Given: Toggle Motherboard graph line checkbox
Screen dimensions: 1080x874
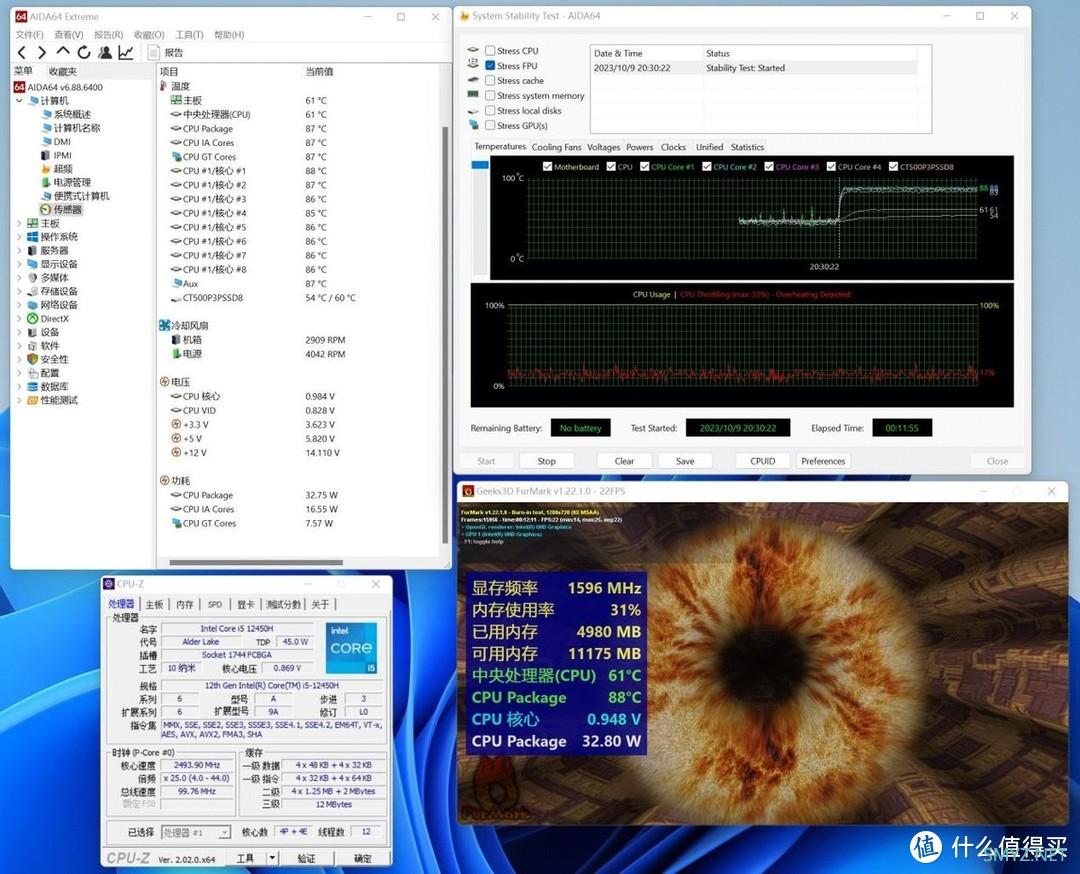Looking at the screenshot, I should tap(548, 167).
